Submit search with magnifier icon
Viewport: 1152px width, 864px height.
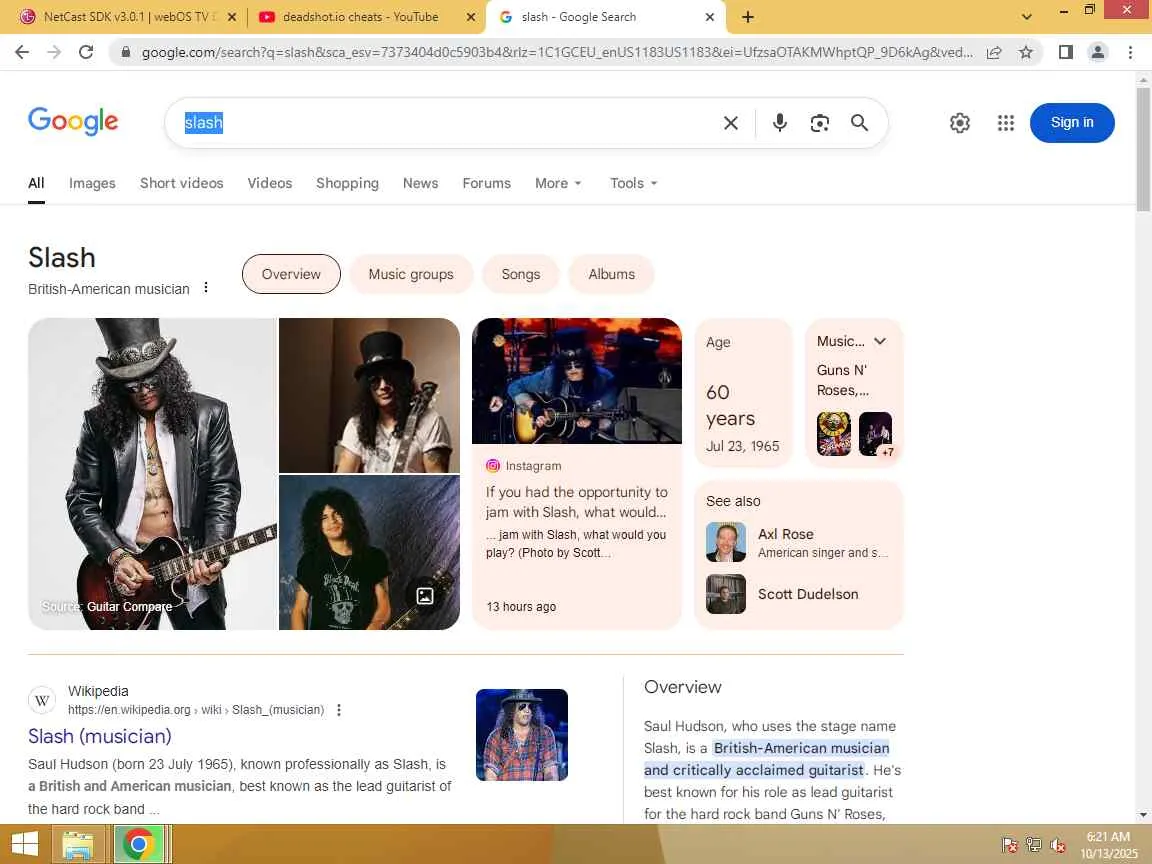coord(860,123)
